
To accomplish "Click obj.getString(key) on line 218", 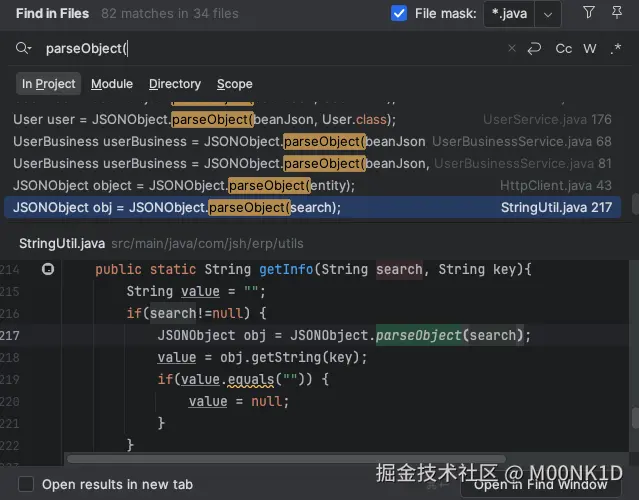I will pyautogui.click(x=290, y=357).
